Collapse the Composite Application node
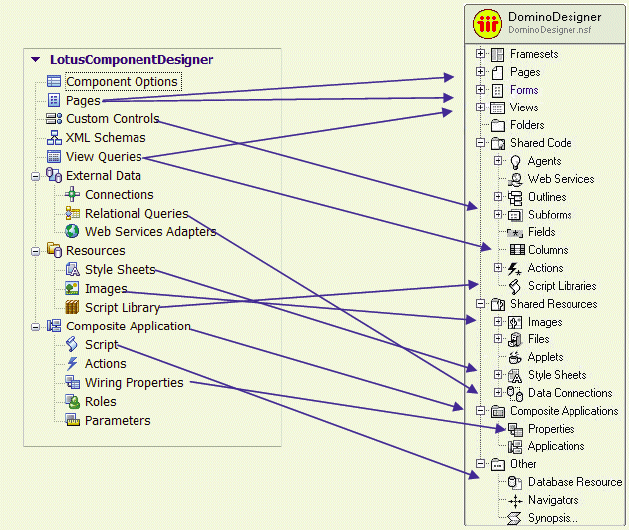Screen dimensions: 629x530 [36, 327]
